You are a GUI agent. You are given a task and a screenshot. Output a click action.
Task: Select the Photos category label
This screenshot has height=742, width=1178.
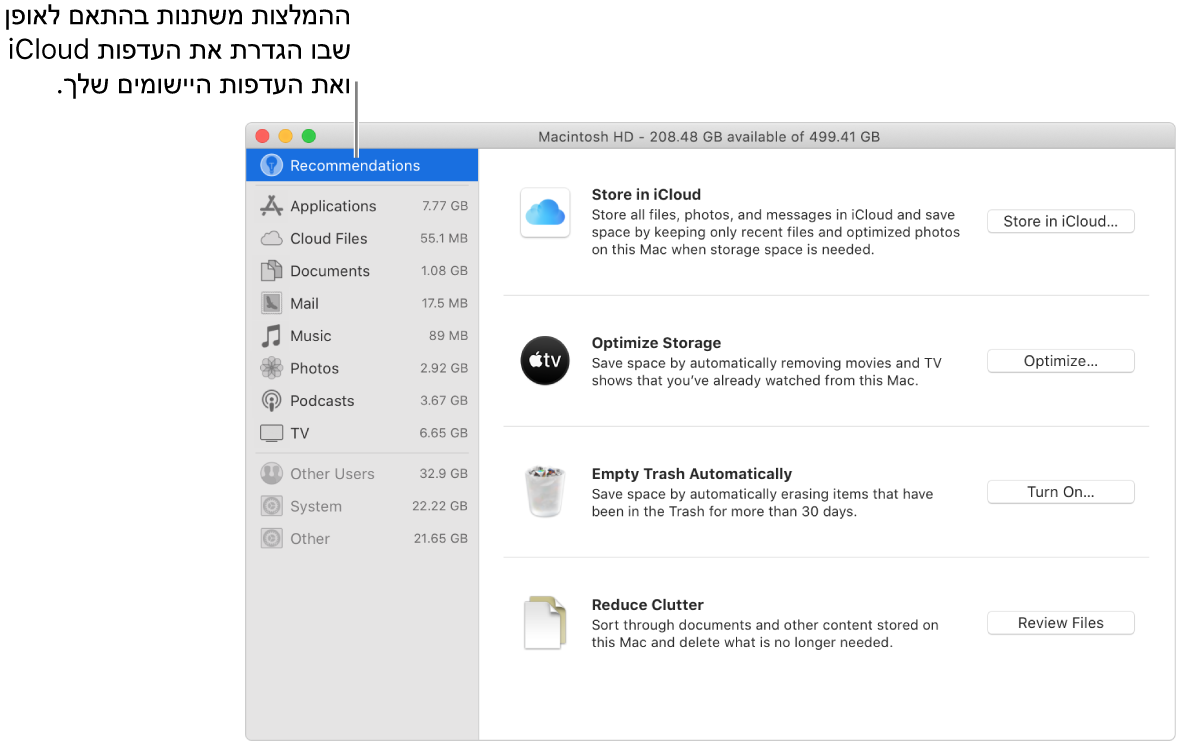pos(314,368)
